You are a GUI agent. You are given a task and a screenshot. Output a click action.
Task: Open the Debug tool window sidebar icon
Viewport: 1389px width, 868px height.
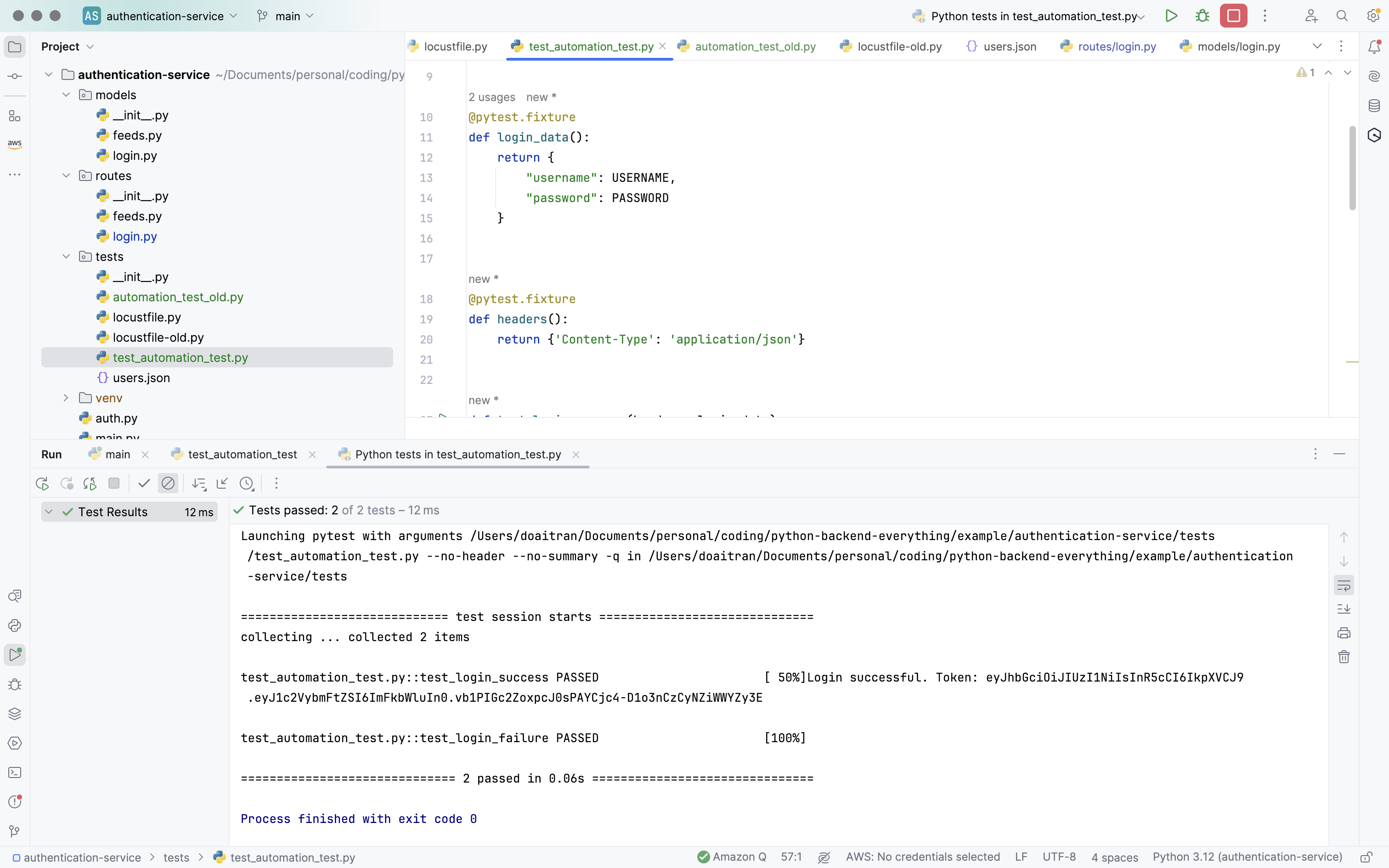15,684
